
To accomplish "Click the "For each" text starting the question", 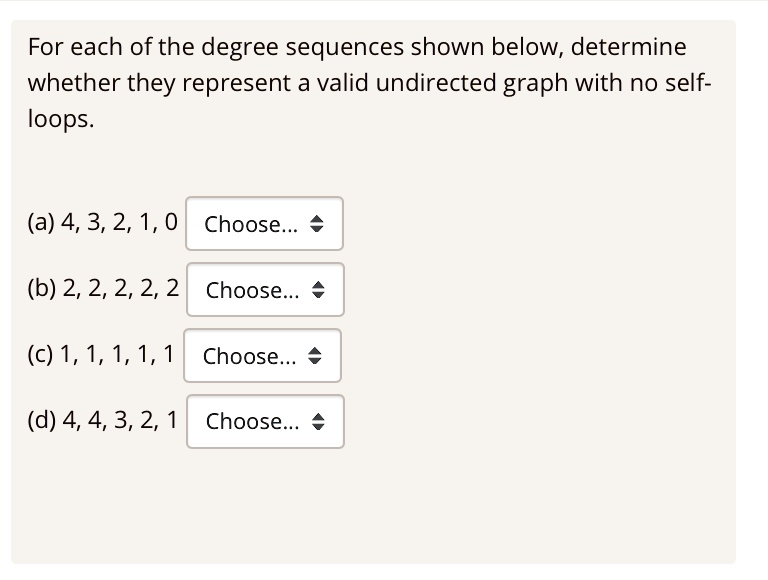I will (x=64, y=46).
